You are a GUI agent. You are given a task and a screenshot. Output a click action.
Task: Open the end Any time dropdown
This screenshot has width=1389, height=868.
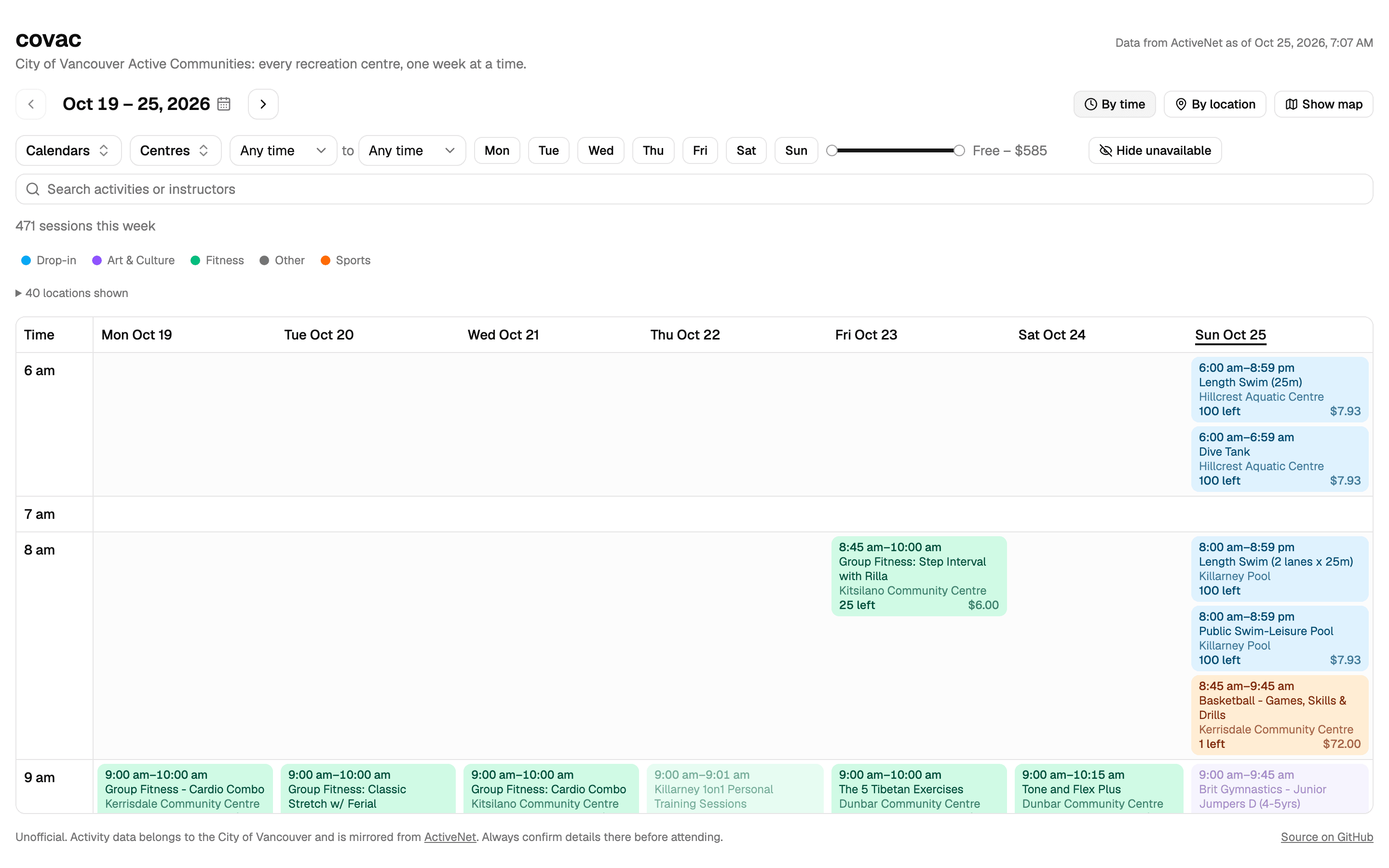pos(411,150)
